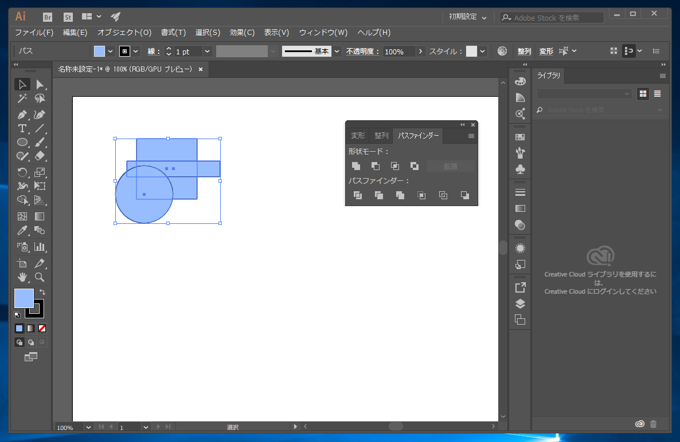Click the Exclude shape mode icon
Image resolution: width=680 pixels, height=442 pixels.
pyautogui.click(x=415, y=166)
